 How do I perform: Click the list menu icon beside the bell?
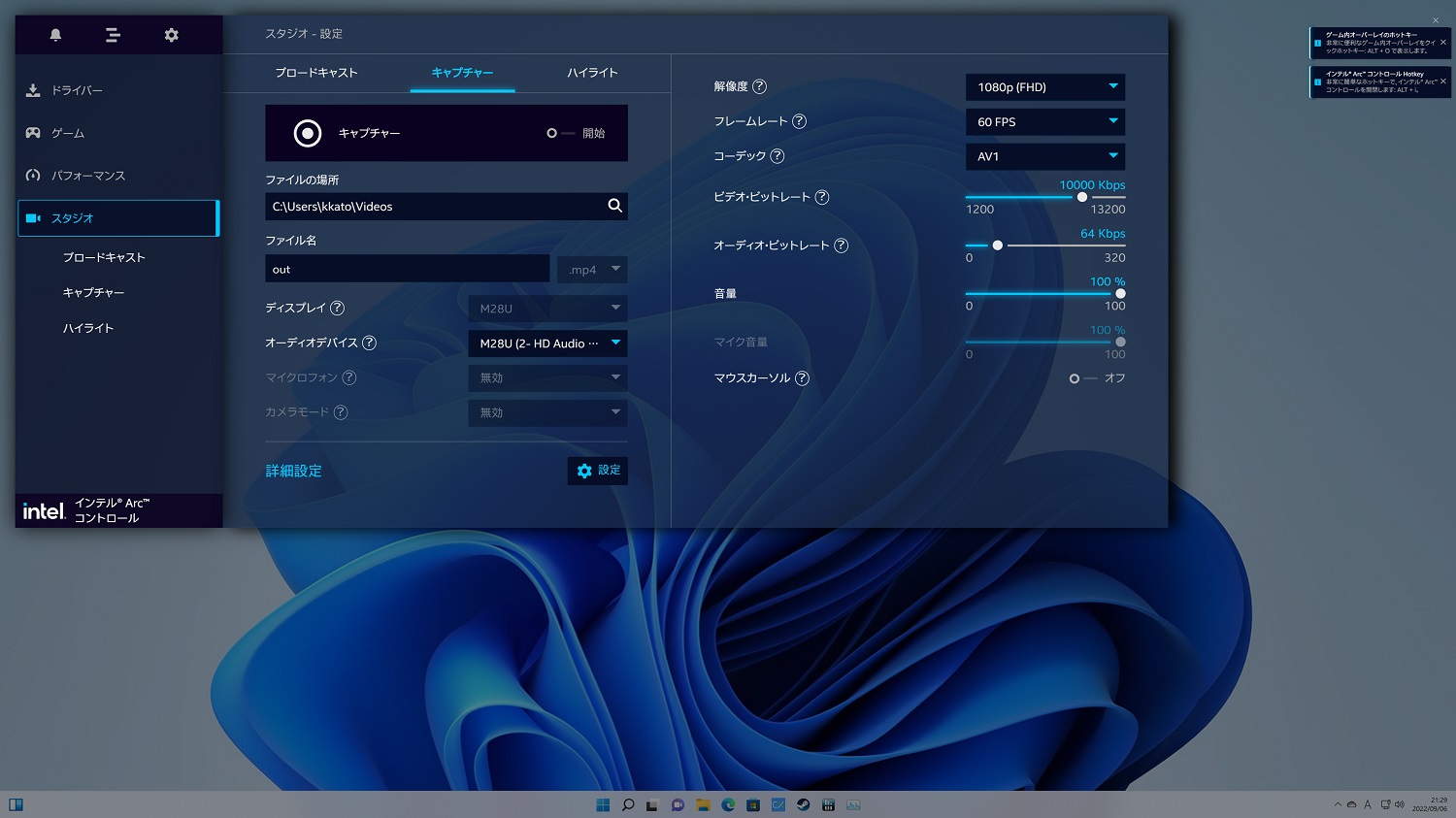(x=113, y=35)
